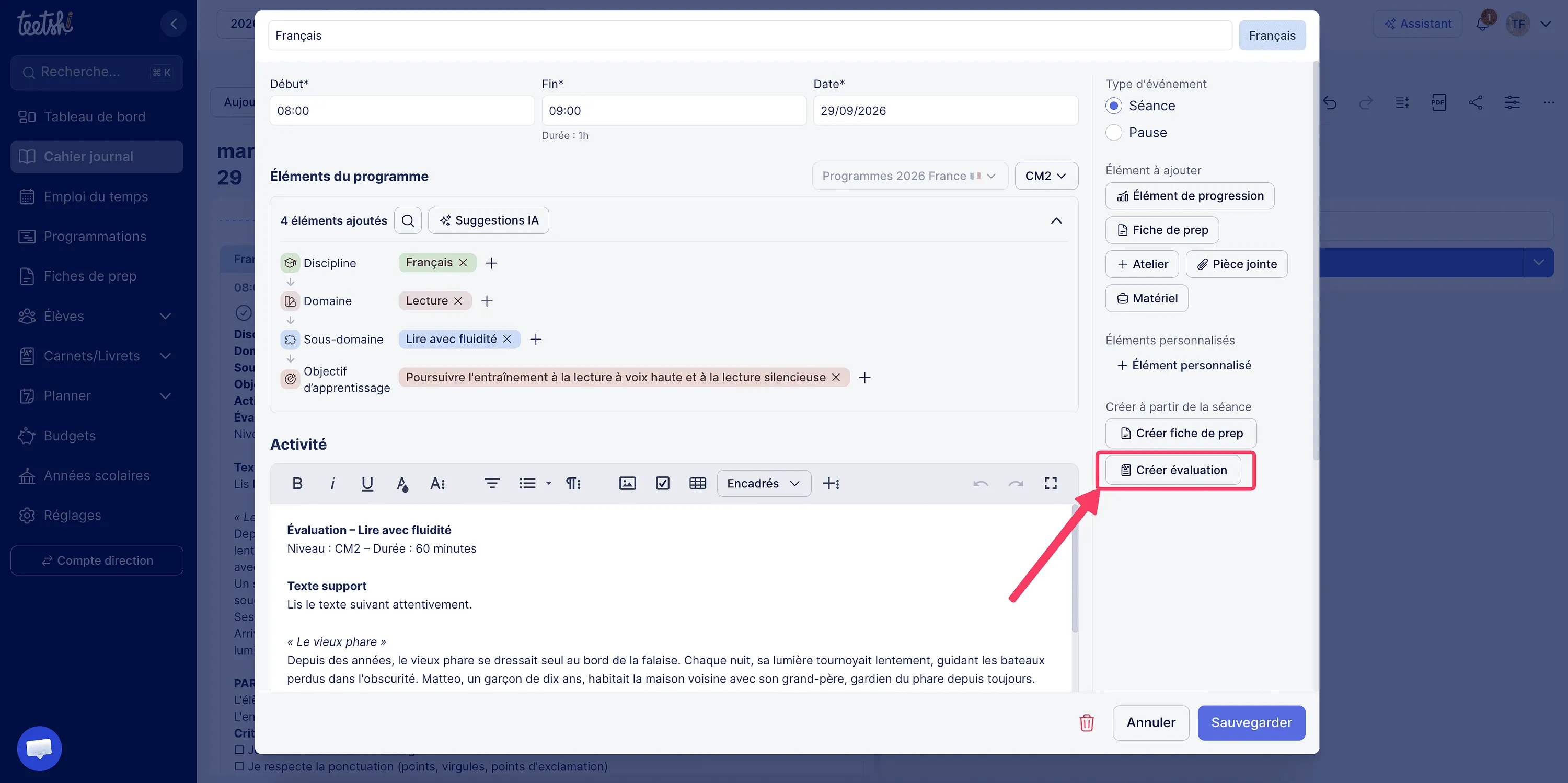
Task: Expand the Planner sidebar menu
Action: click(165, 395)
